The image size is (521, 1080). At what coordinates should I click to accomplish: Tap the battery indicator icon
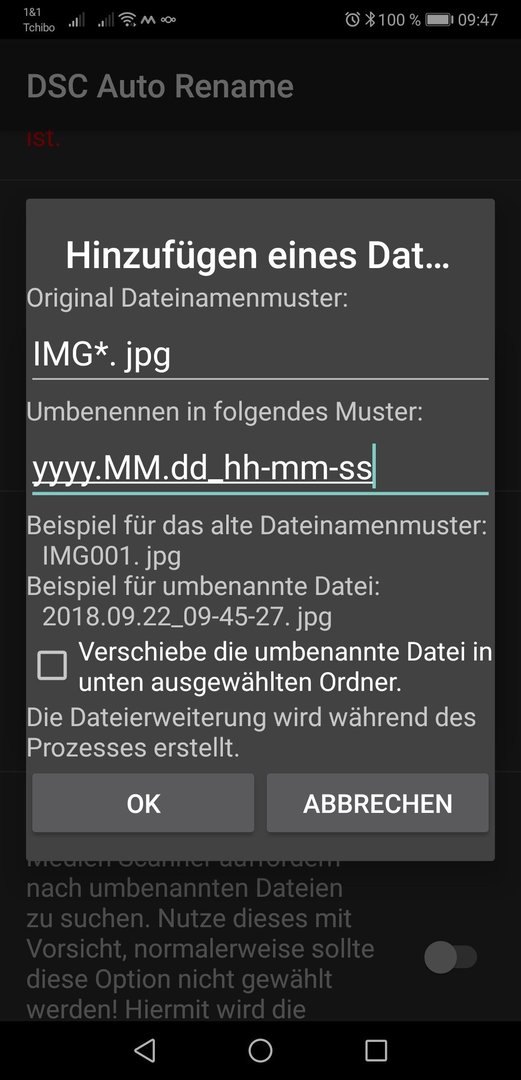[439, 19]
